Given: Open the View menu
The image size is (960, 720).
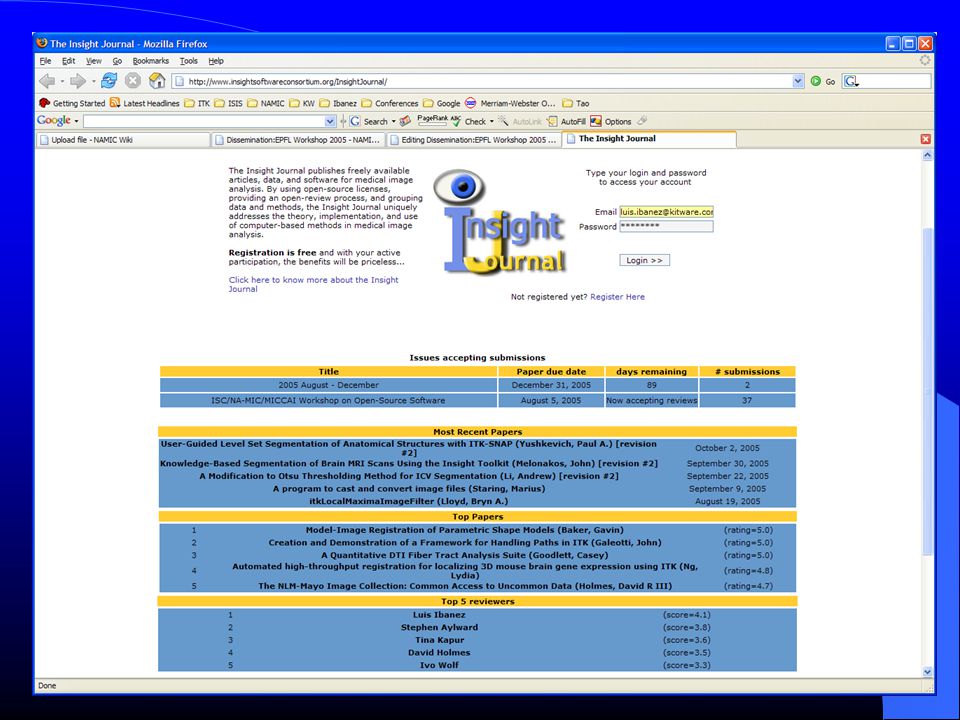Looking at the screenshot, I should pos(94,61).
